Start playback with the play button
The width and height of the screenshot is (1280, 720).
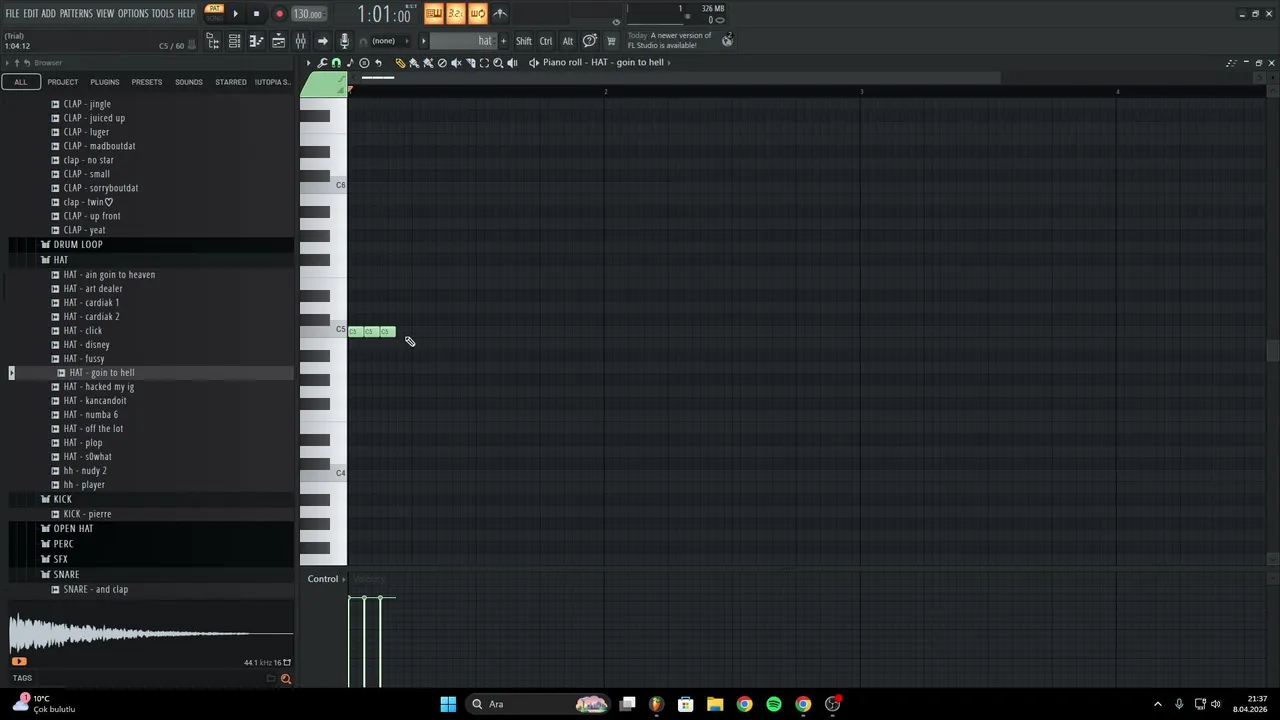pyautogui.click(x=236, y=14)
